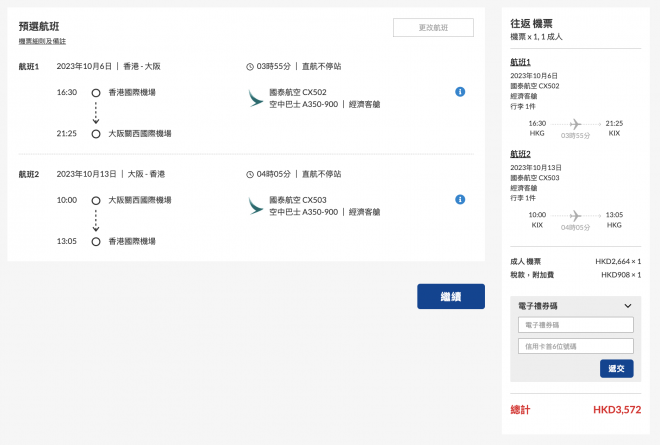Click the airplane icon between HKG and KIX

[x=575, y=124]
